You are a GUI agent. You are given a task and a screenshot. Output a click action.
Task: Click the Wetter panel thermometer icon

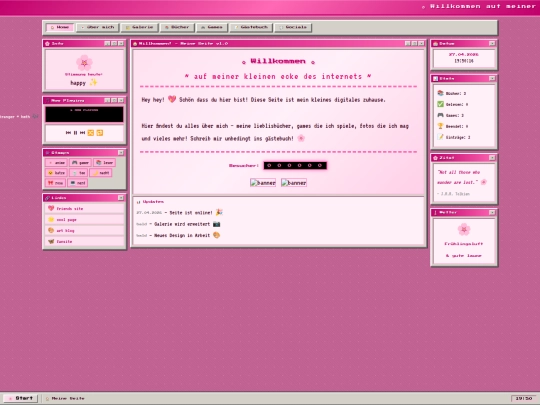(x=435, y=212)
